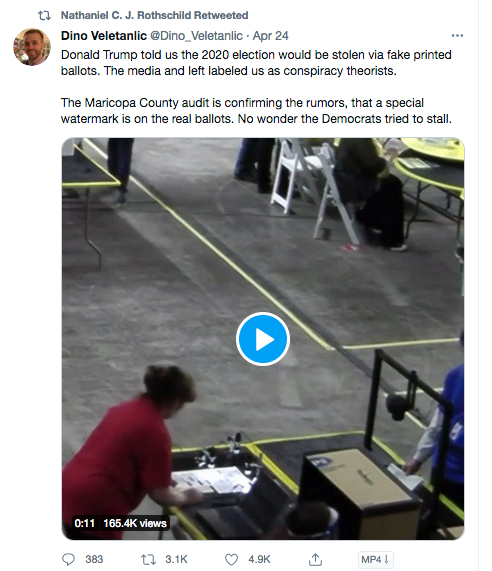Open the three-dot more options menu
The height and width of the screenshot is (571, 492).
[457, 36]
